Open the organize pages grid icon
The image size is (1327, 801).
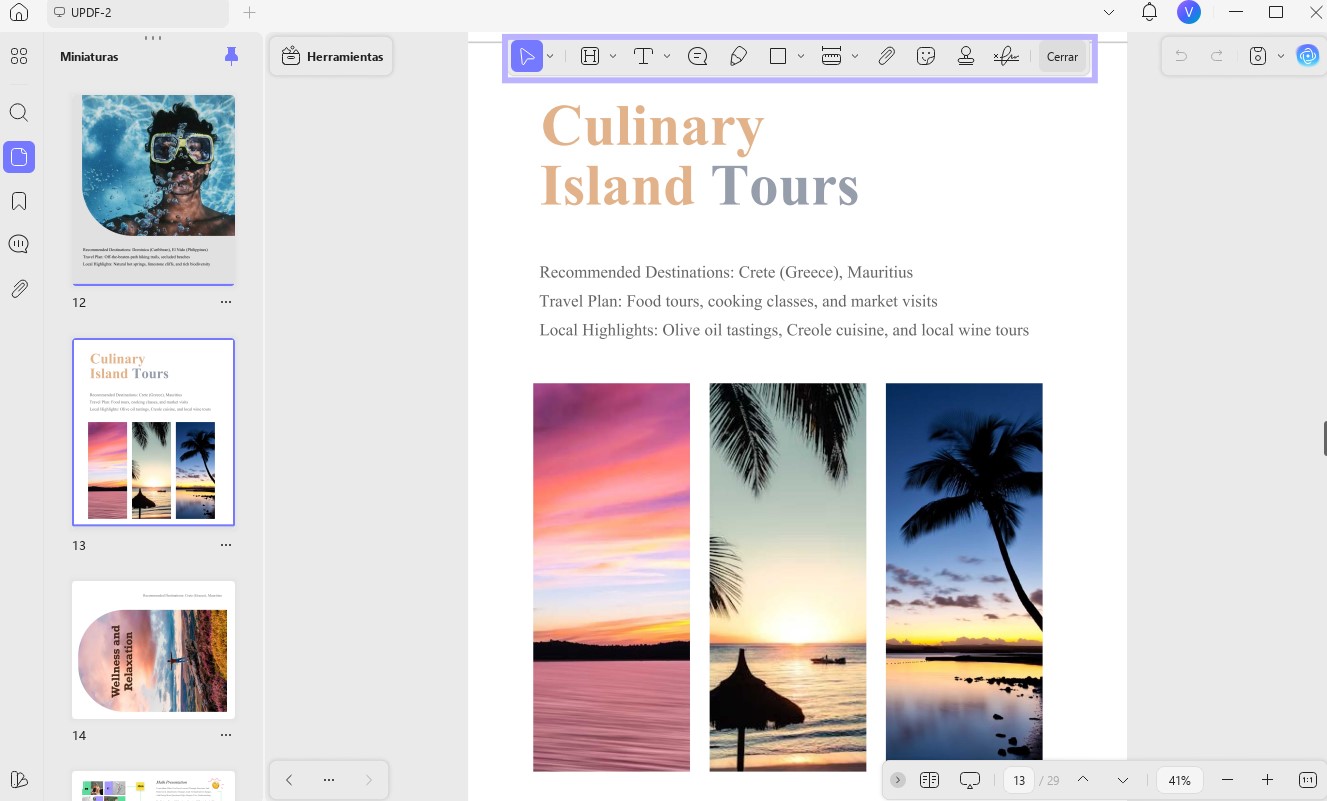pos(19,56)
